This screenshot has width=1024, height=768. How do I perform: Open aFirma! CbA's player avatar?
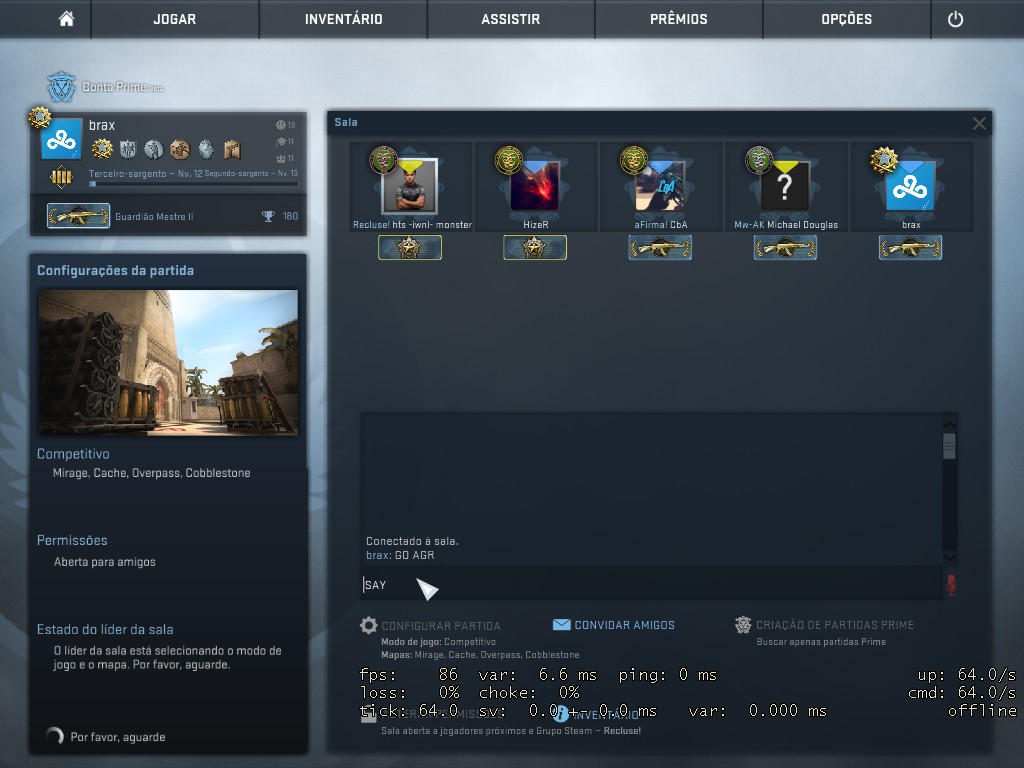coord(660,186)
